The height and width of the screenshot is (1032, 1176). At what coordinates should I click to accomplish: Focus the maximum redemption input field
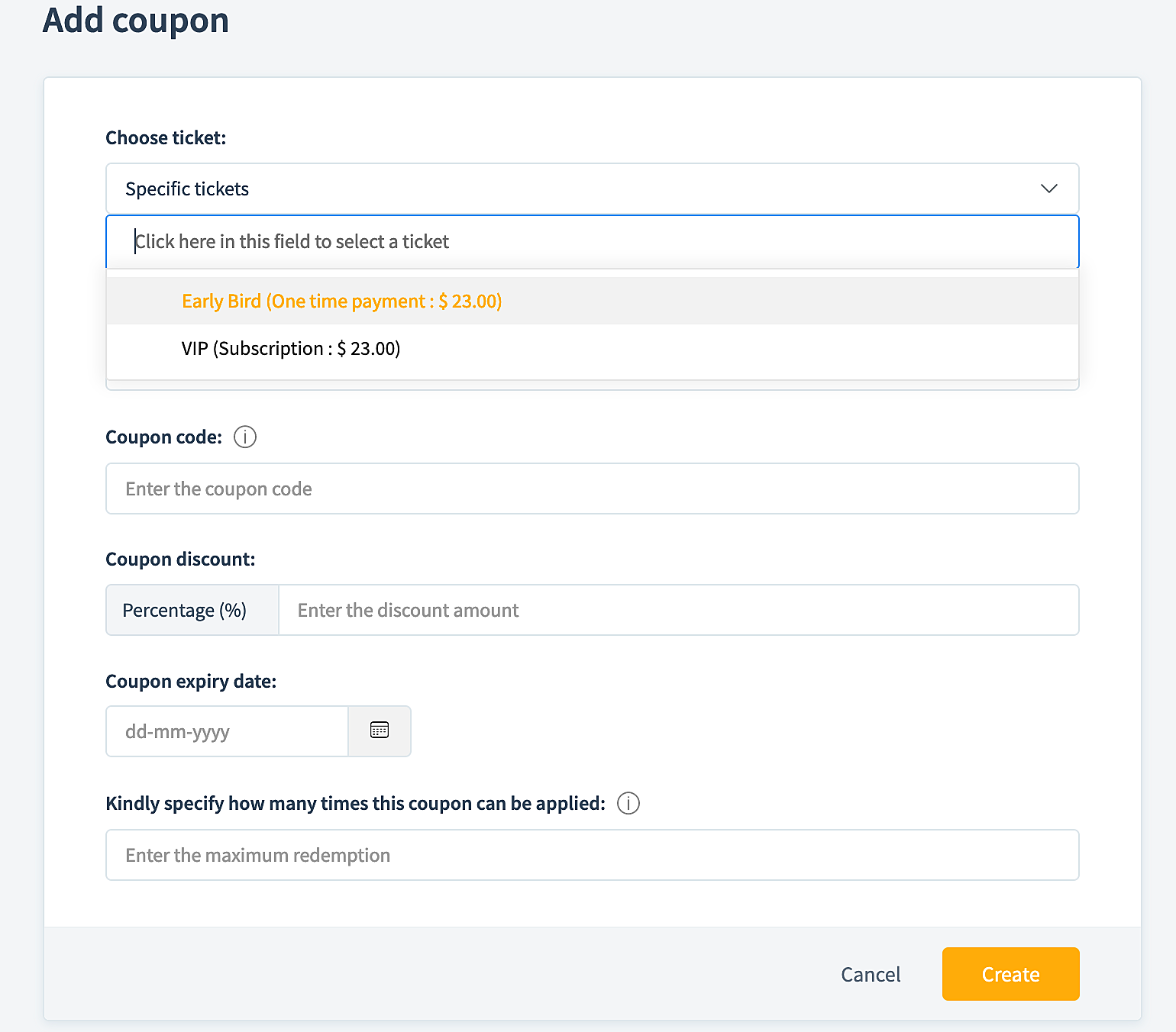[x=592, y=856]
